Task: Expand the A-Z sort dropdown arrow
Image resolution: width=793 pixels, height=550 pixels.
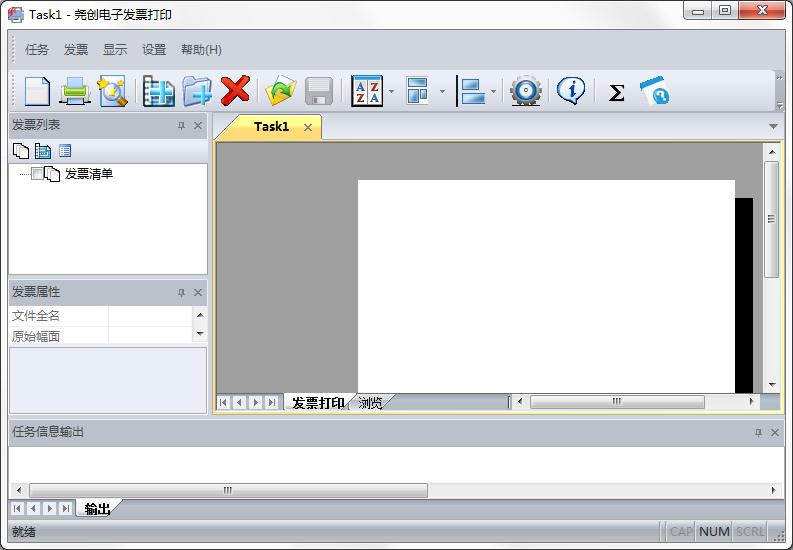Action: tap(391, 93)
